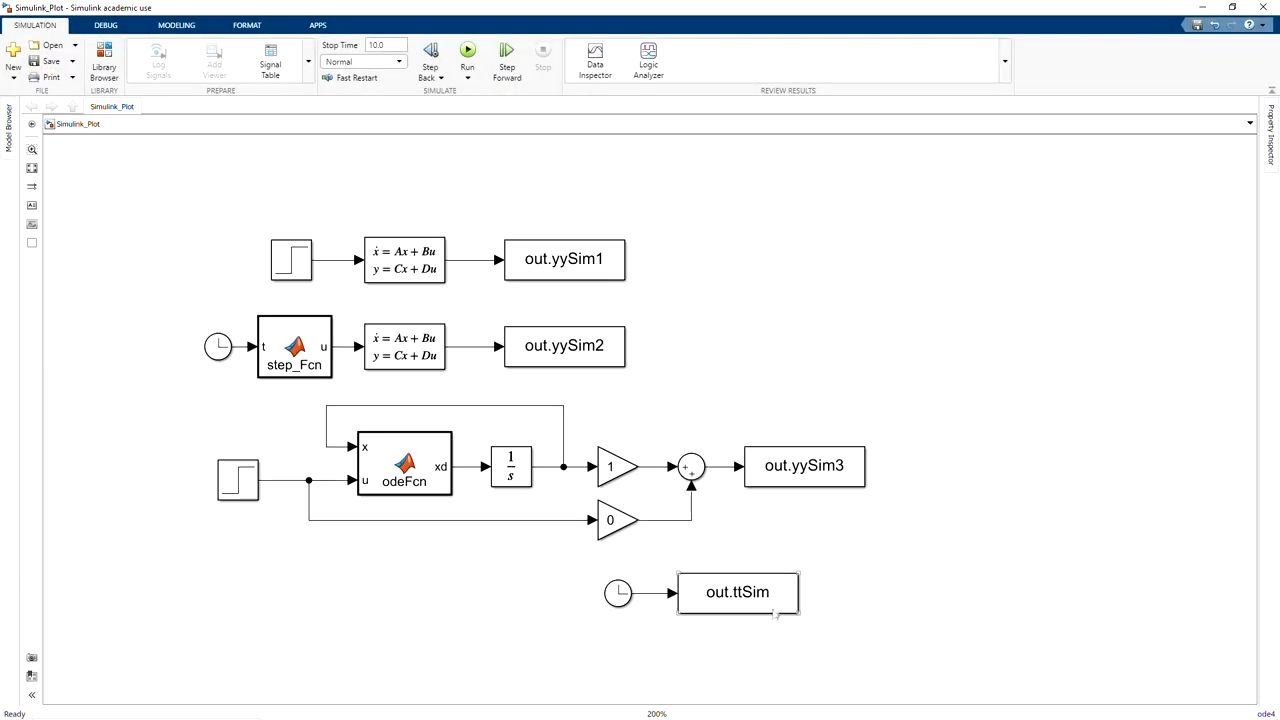Switch to the Debug tab
1280x720 pixels.
coord(105,25)
